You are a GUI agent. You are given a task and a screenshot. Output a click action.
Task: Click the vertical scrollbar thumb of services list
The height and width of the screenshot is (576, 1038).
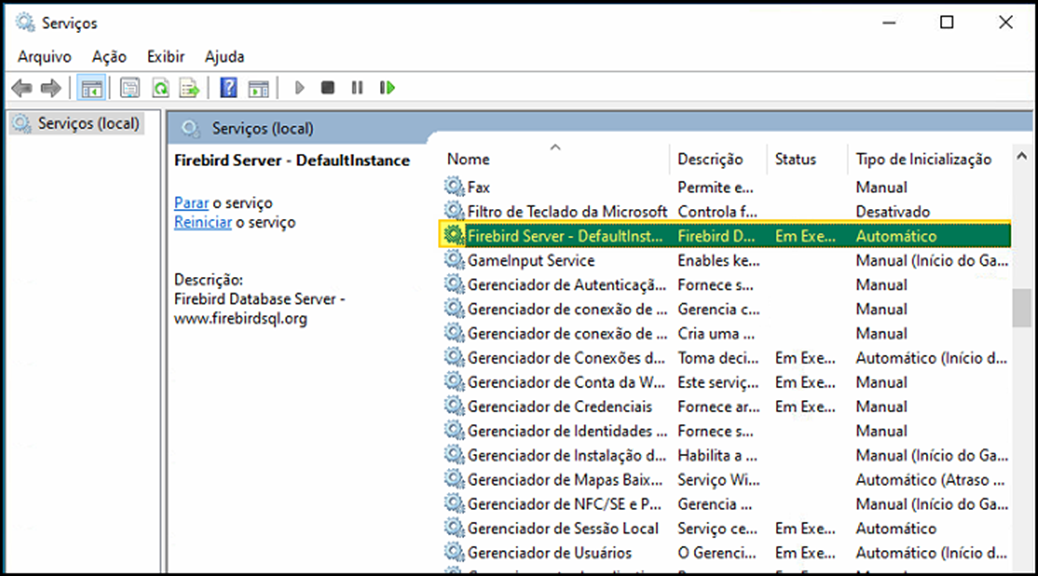pyautogui.click(x=1021, y=308)
